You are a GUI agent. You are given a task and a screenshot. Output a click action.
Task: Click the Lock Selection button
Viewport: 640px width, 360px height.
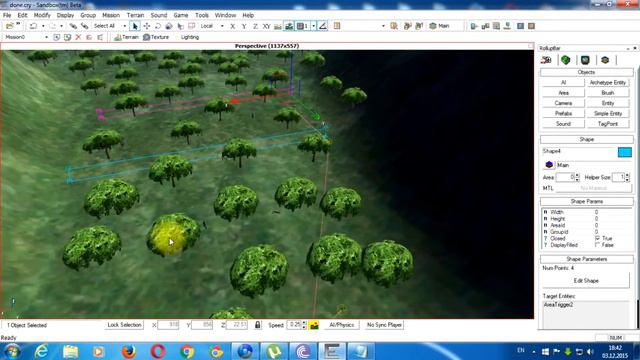(124, 325)
